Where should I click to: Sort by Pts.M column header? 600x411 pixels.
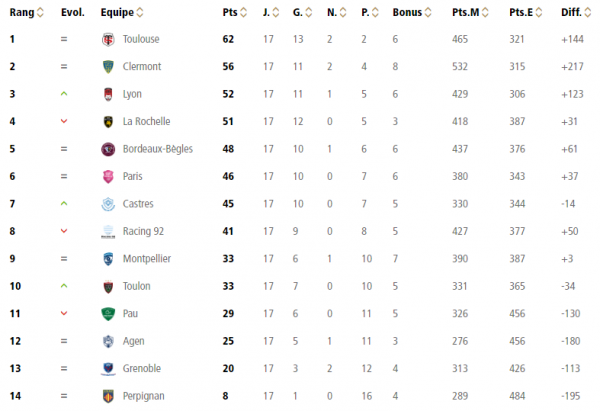tap(466, 13)
